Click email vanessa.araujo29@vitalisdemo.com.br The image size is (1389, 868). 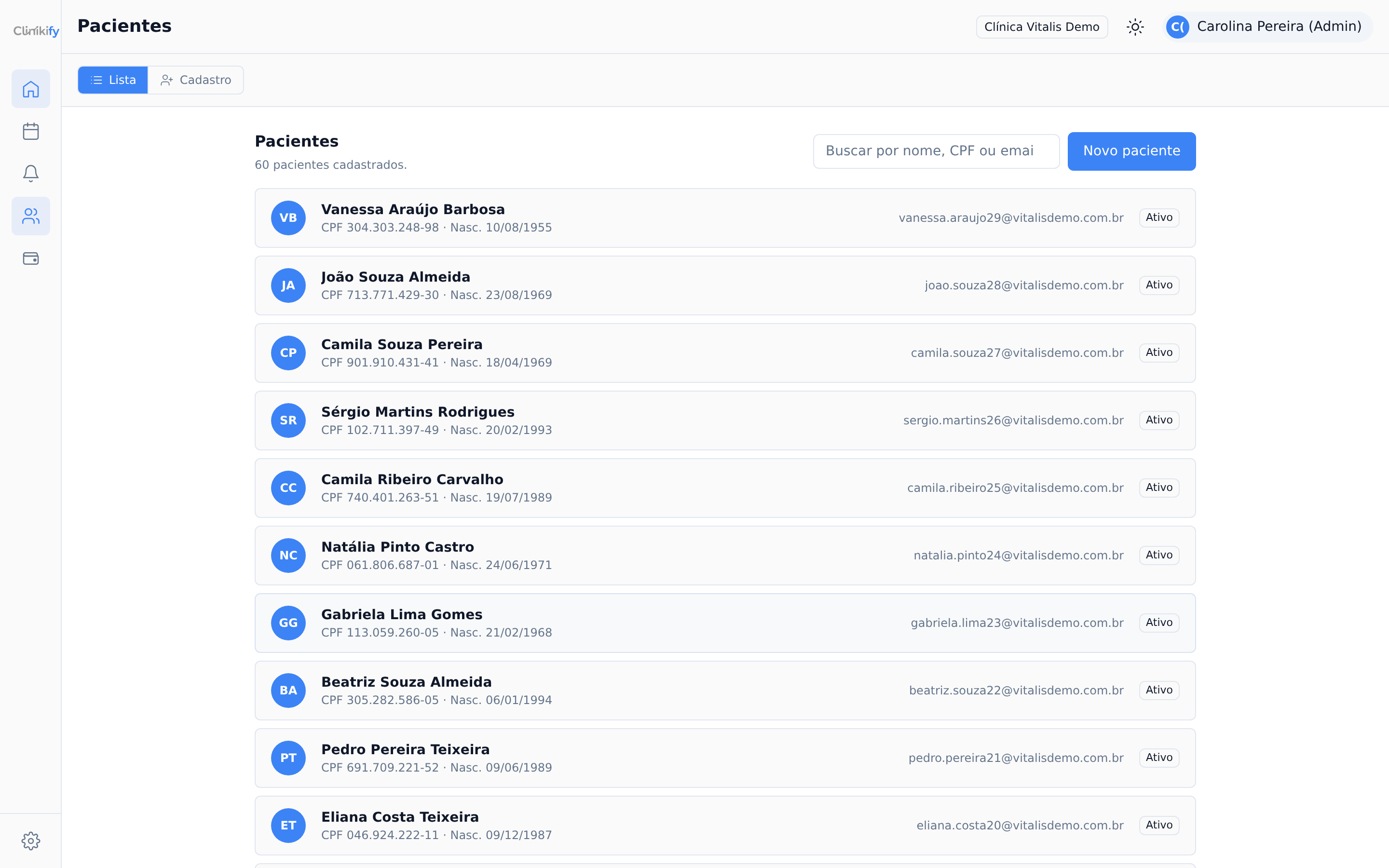click(x=1011, y=218)
